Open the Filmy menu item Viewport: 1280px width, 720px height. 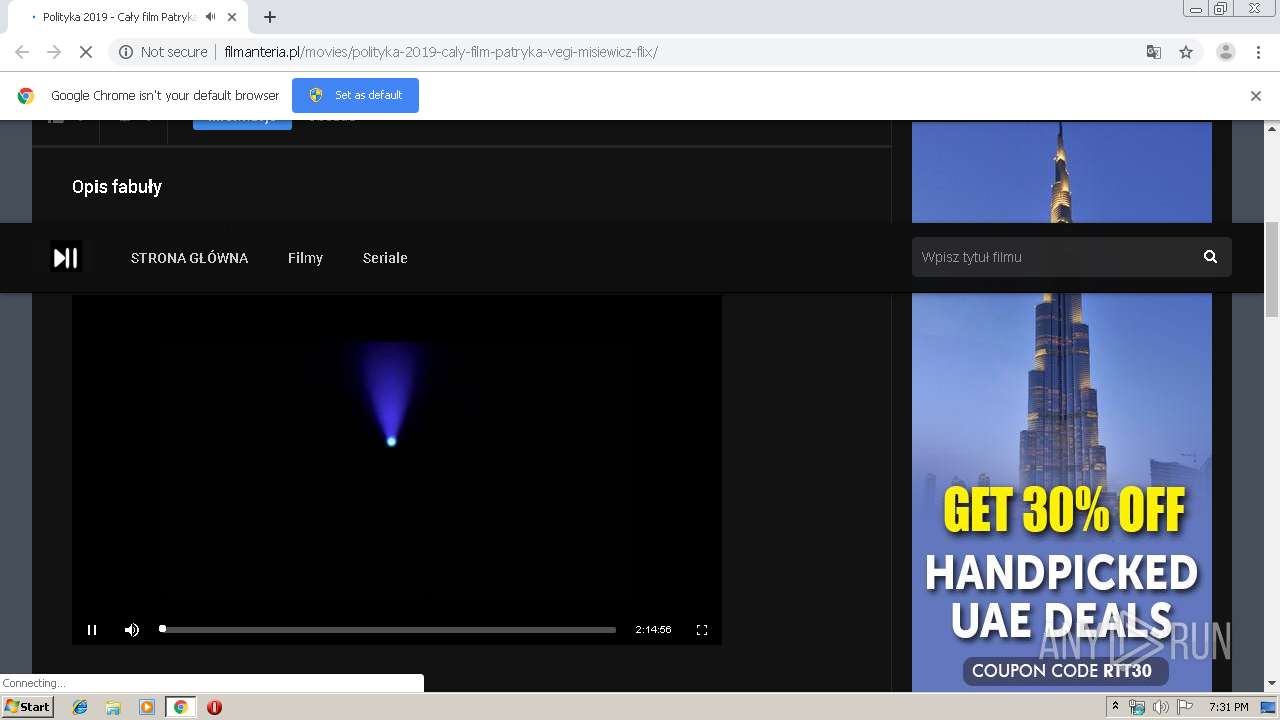(305, 258)
